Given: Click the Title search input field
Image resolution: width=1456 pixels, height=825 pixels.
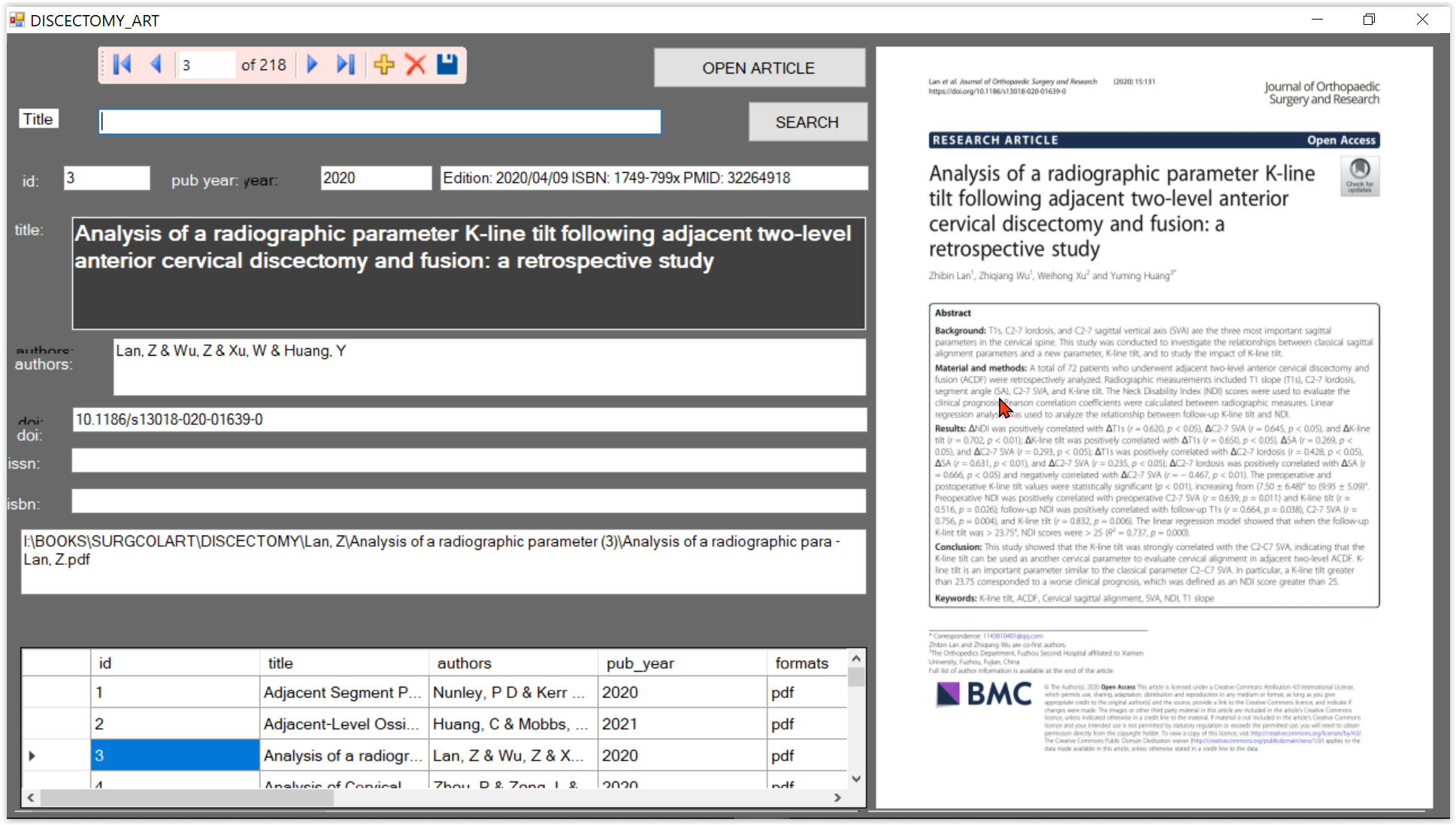Looking at the screenshot, I should pyautogui.click(x=380, y=122).
